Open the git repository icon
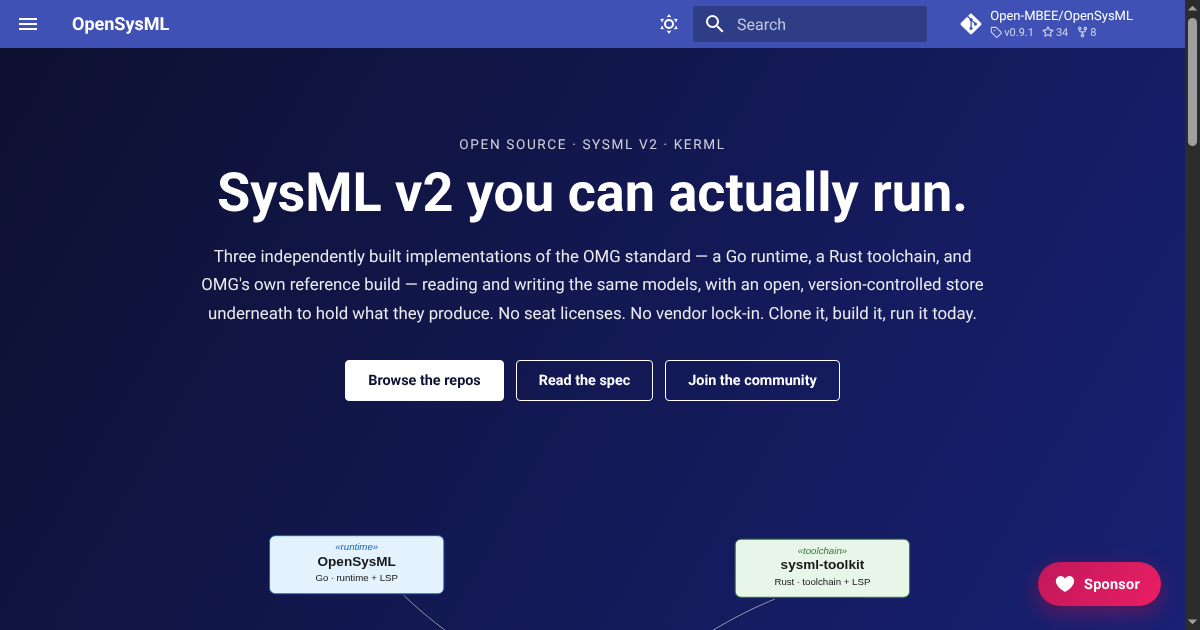 (970, 24)
